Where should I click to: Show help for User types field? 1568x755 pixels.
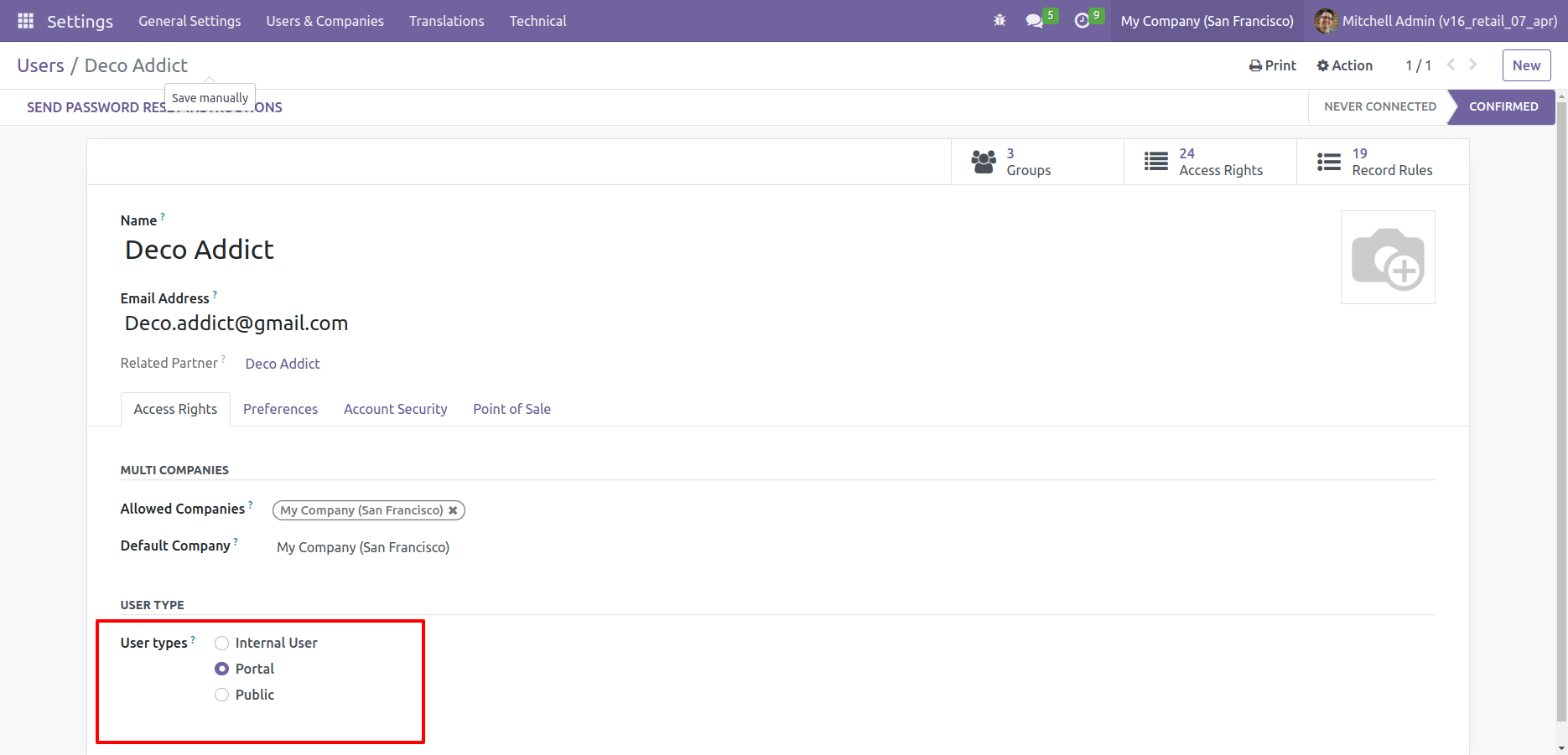coord(193,639)
